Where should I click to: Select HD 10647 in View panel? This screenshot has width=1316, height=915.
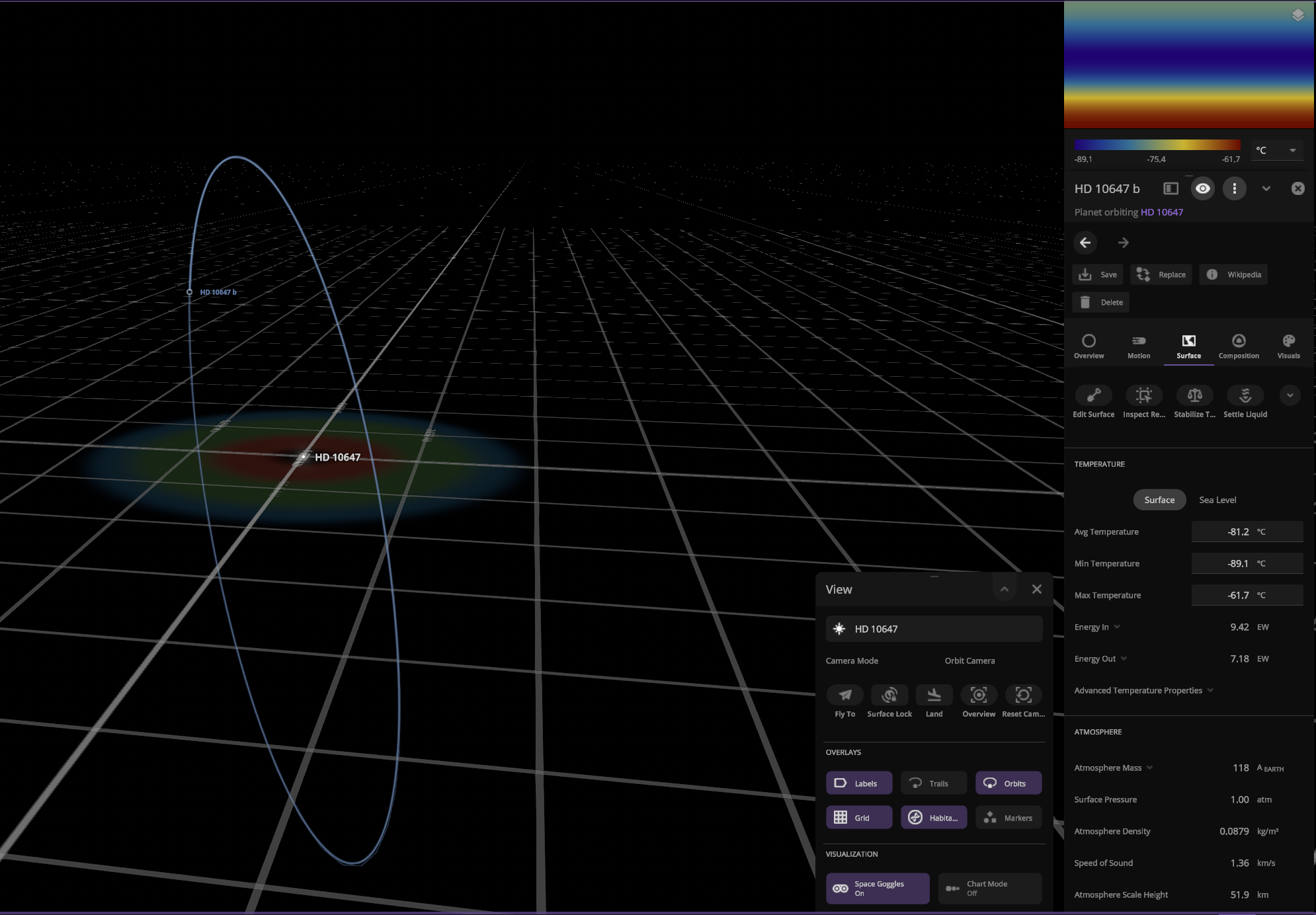pyautogui.click(x=934, y=629)
